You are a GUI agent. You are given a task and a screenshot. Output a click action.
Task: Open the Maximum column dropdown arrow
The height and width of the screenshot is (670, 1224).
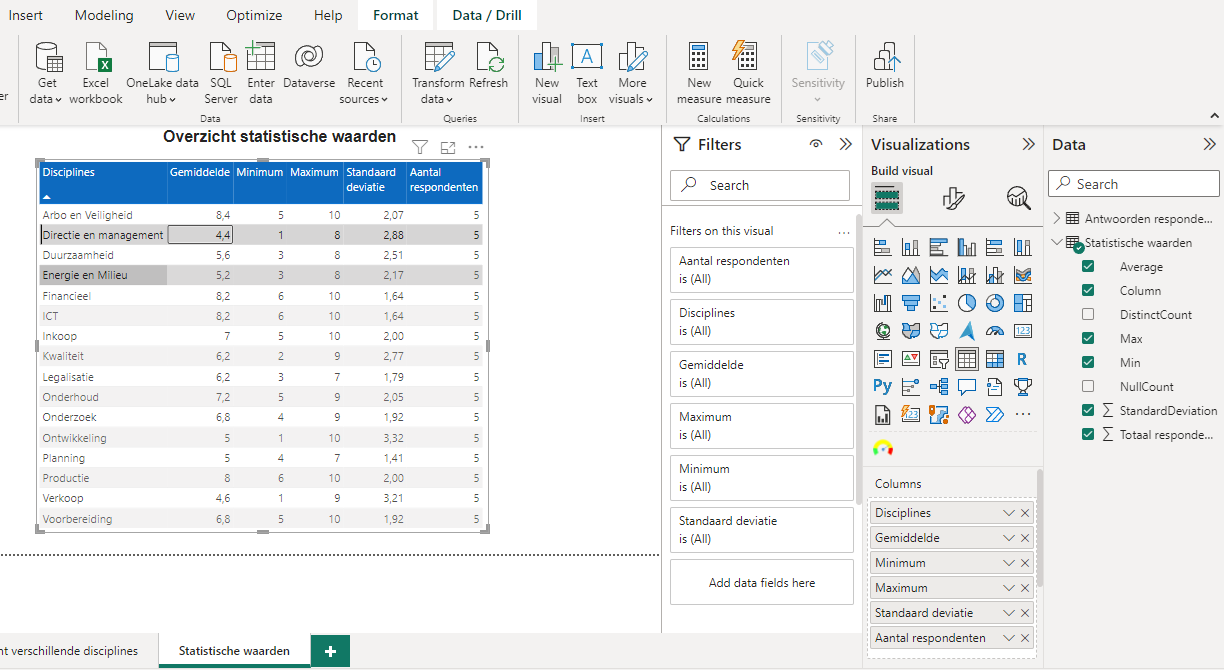[x=1009, y=588]
